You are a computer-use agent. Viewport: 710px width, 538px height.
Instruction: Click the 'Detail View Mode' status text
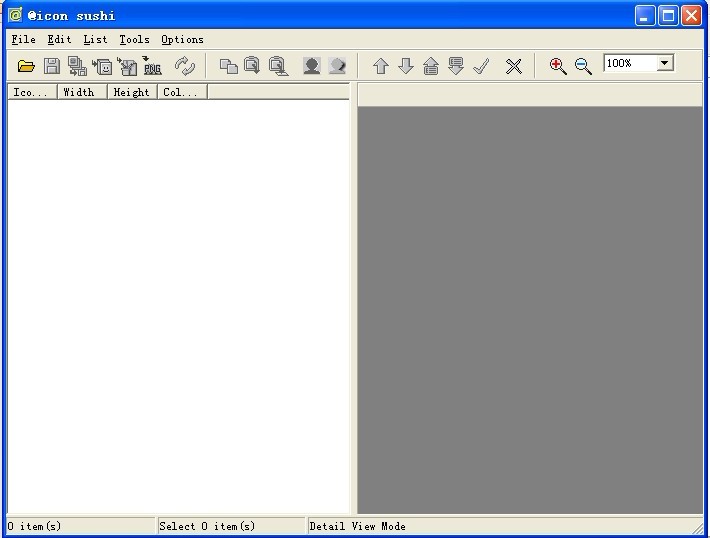point(357,526)
